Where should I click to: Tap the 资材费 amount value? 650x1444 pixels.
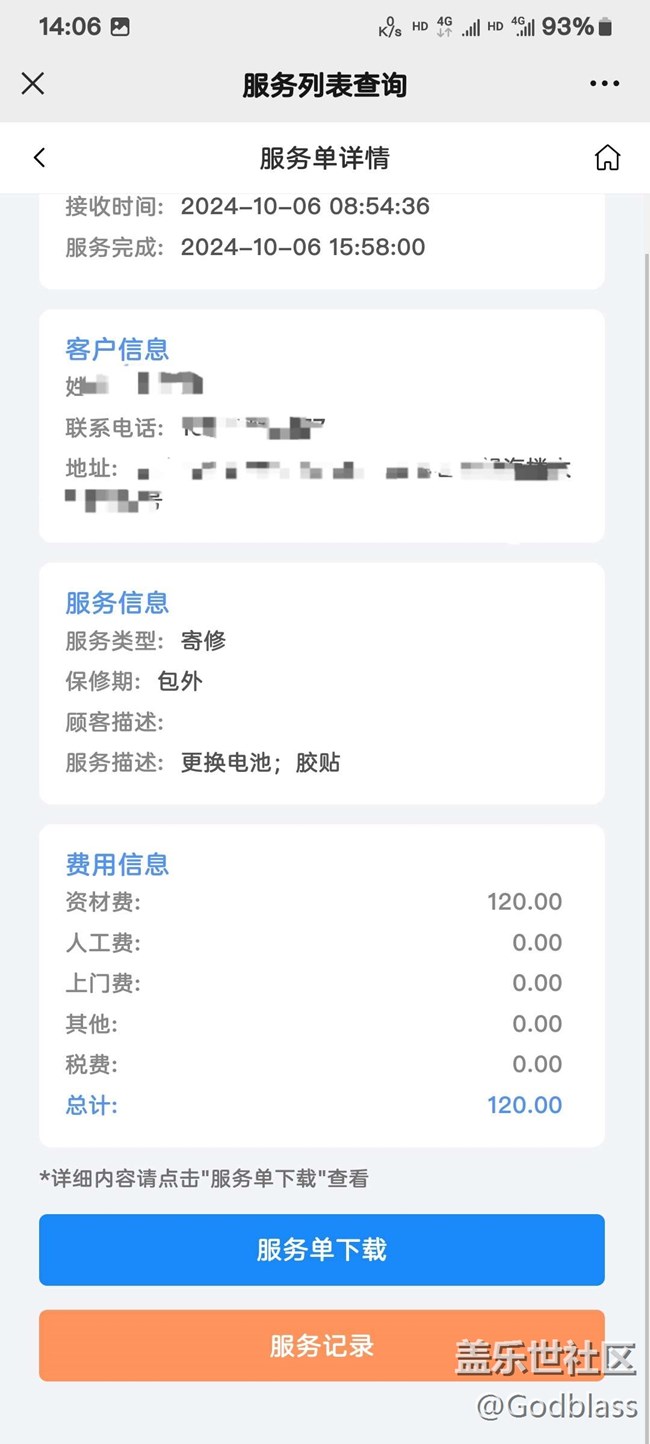524,902
